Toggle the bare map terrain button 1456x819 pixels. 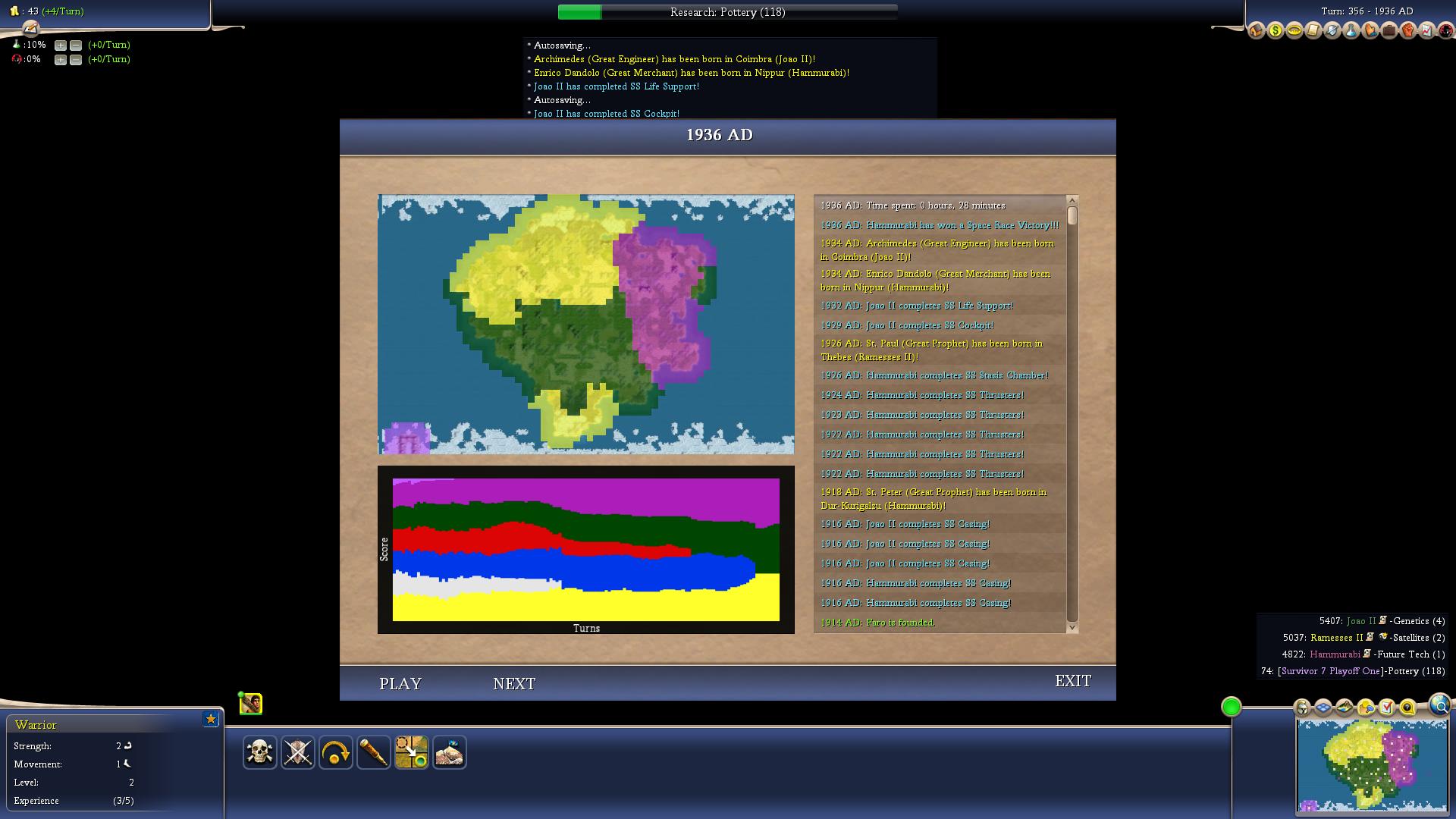pyautogui.click(x=1345, y=708)
